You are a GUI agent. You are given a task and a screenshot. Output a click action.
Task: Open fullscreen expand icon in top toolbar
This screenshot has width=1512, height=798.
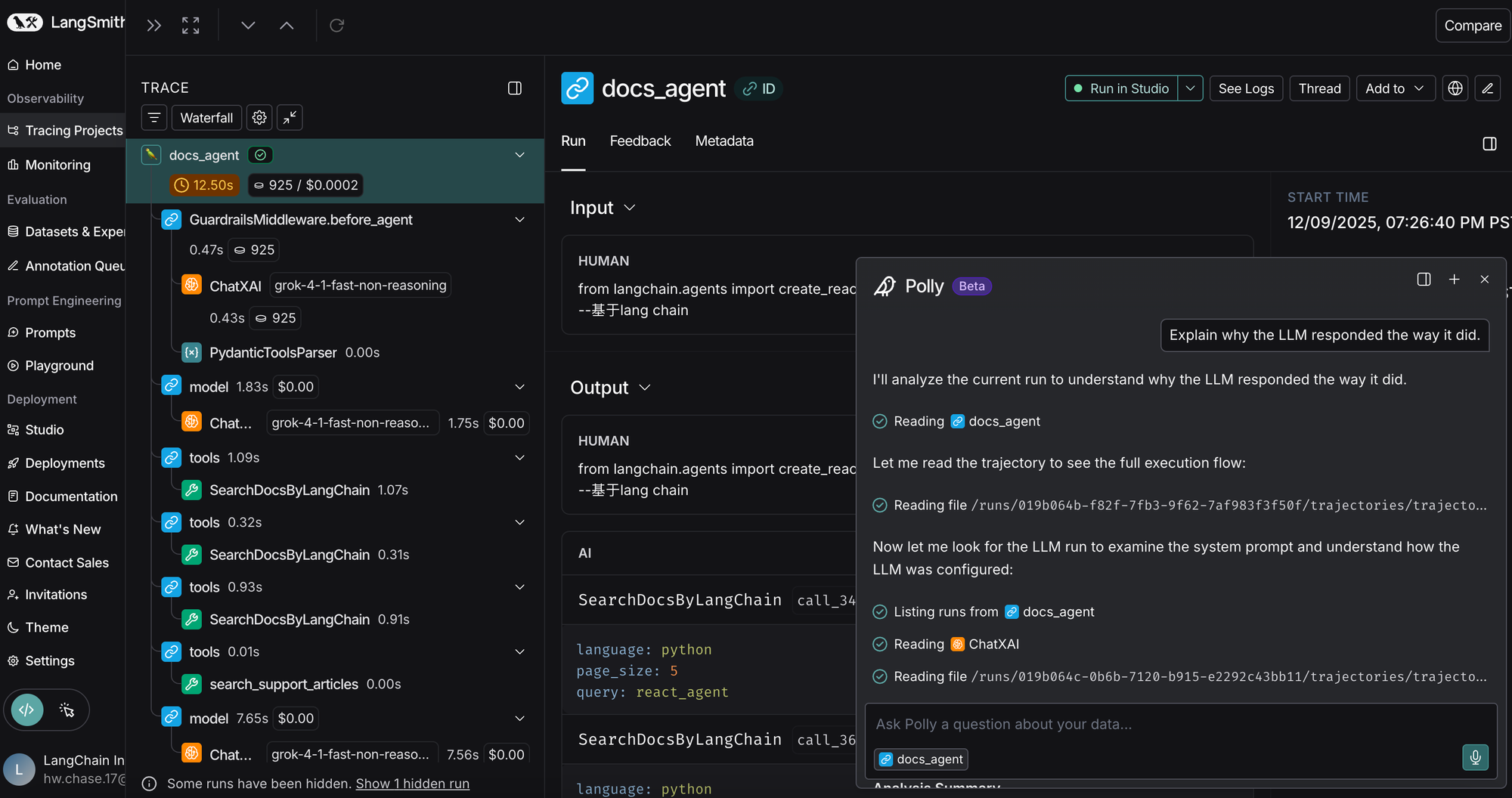pyautogui.click(x=191, y=26)
